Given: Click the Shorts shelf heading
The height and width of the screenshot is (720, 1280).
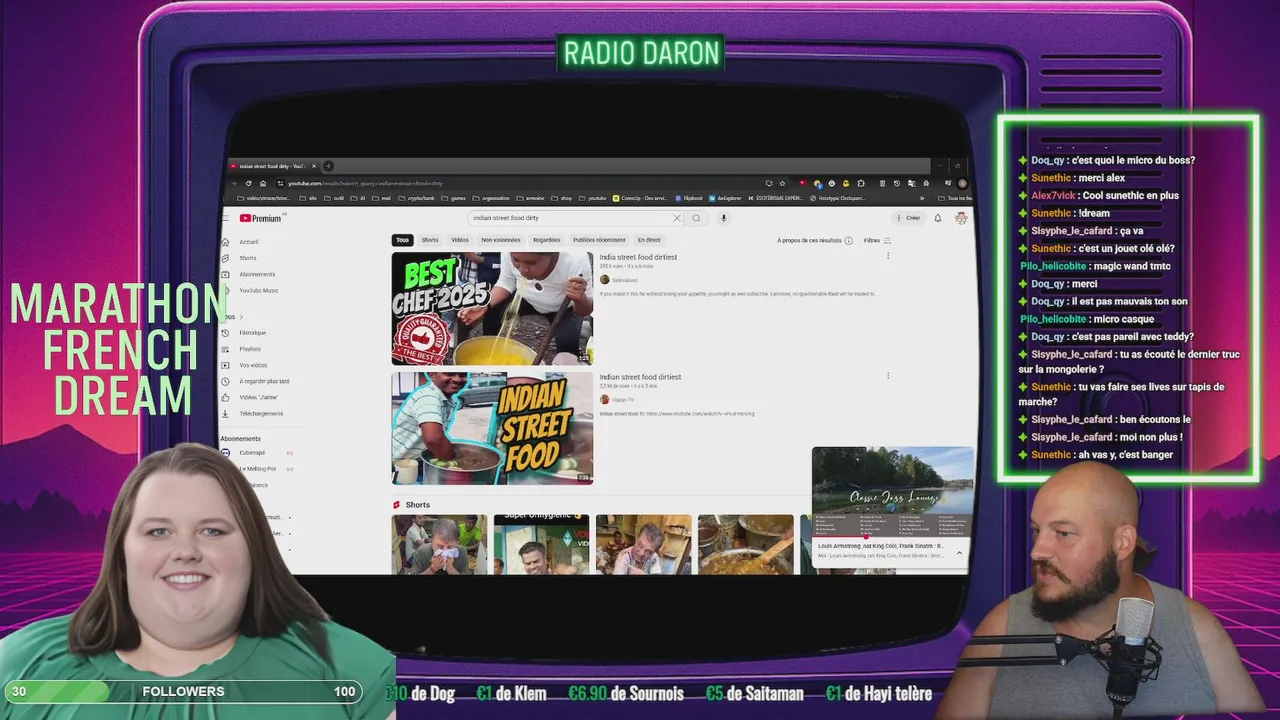Looking at the screenshot, I should (x=418, y=505).
